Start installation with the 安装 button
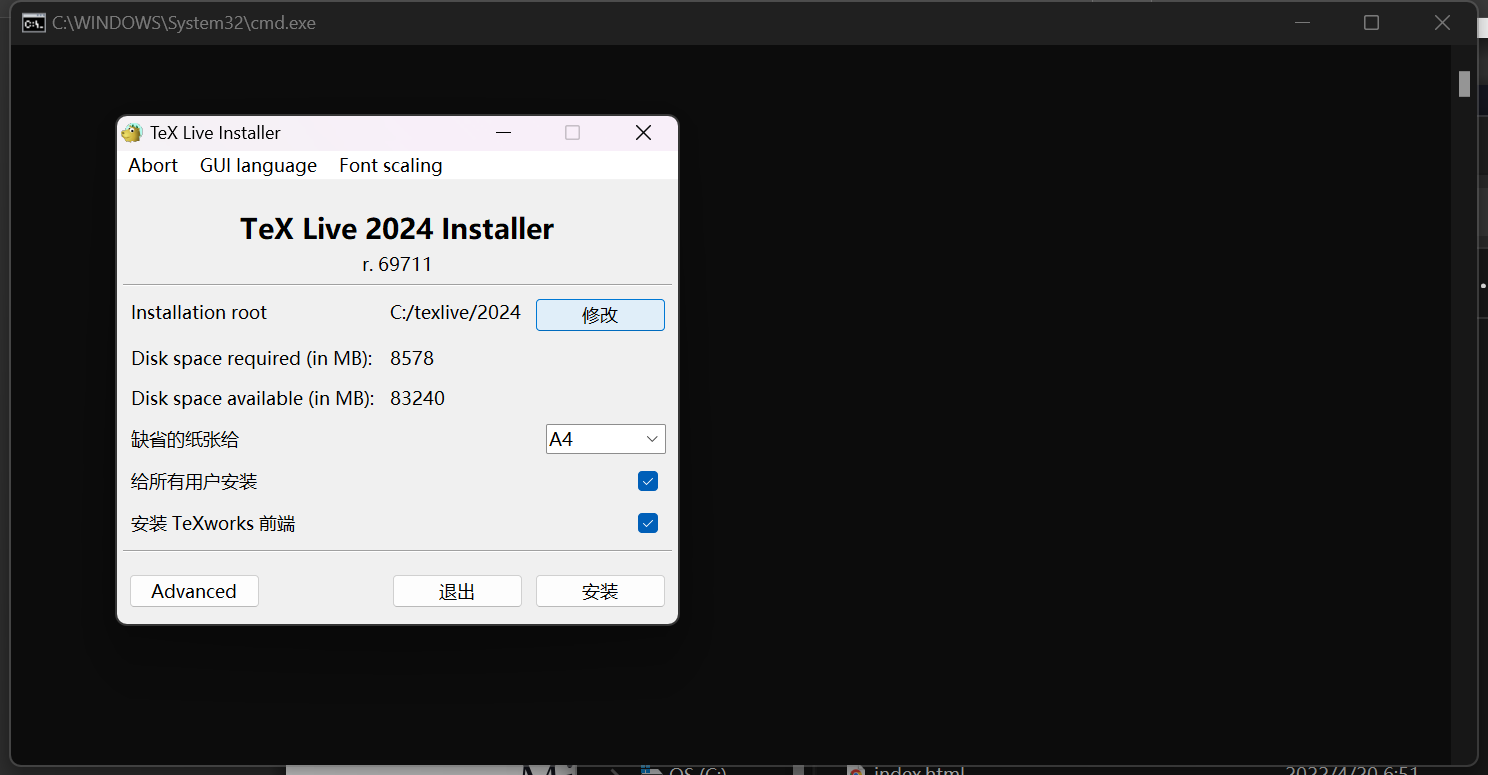 (x=600, y=591)
